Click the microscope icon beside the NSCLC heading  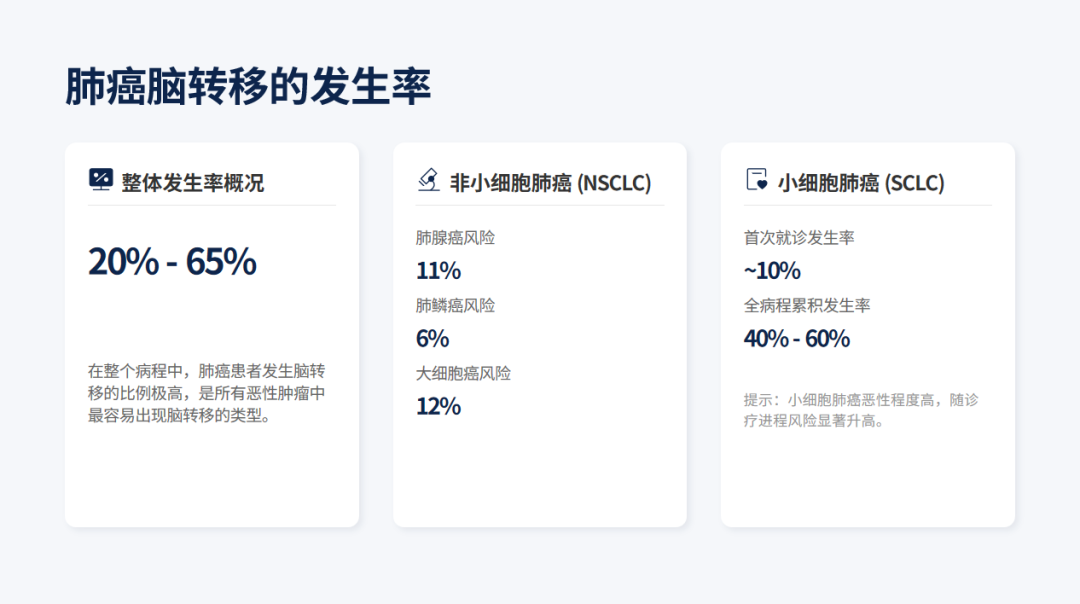428,180
